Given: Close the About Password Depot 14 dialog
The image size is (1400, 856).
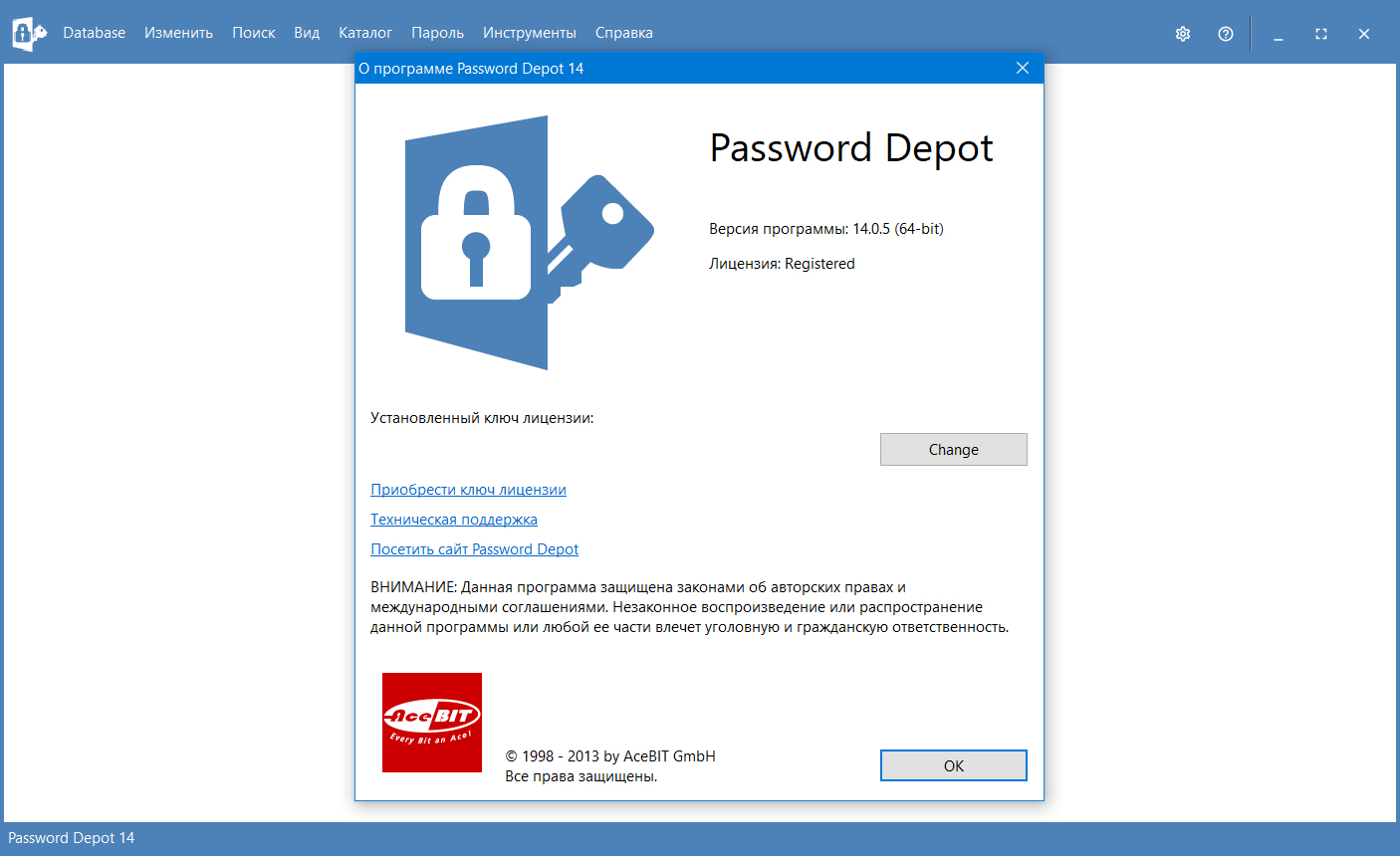Looking at the screenshot, I should click(1023, 68).
